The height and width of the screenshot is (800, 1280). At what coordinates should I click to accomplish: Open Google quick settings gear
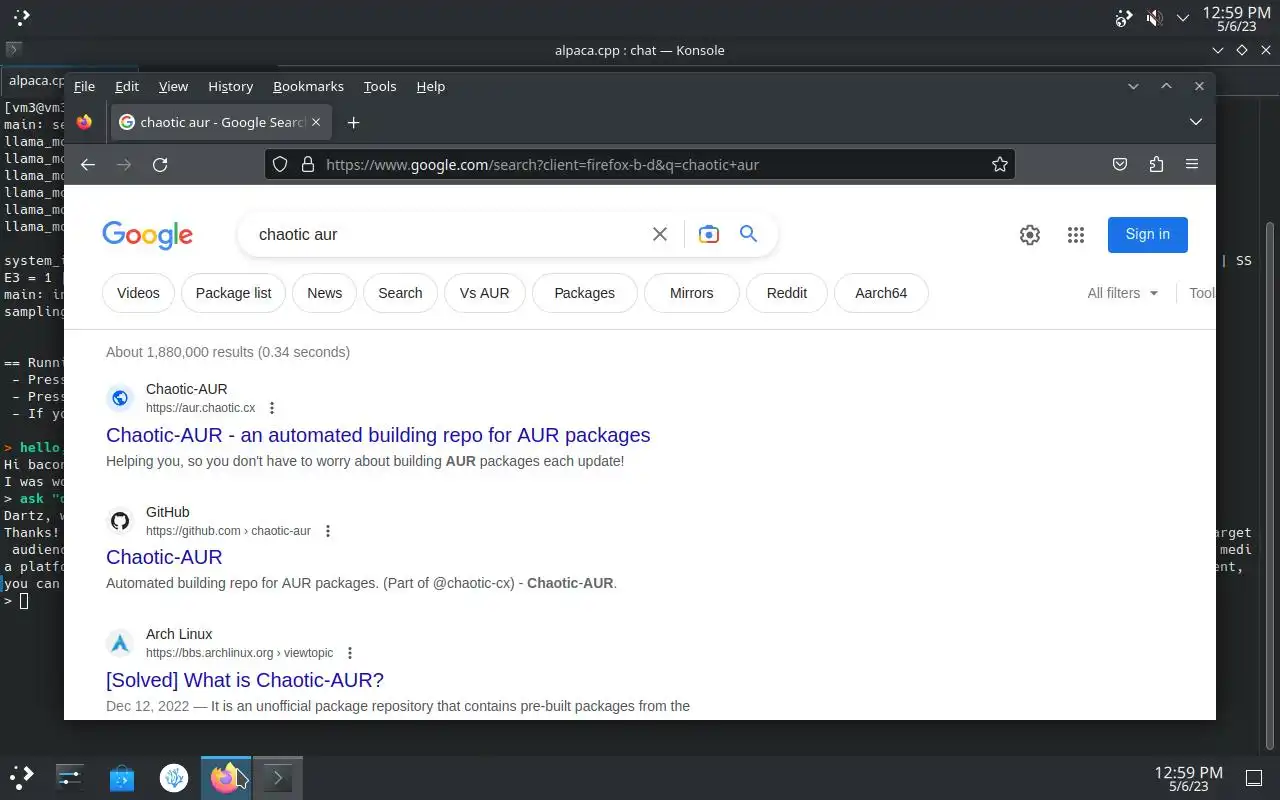[x=1030, y=235]
